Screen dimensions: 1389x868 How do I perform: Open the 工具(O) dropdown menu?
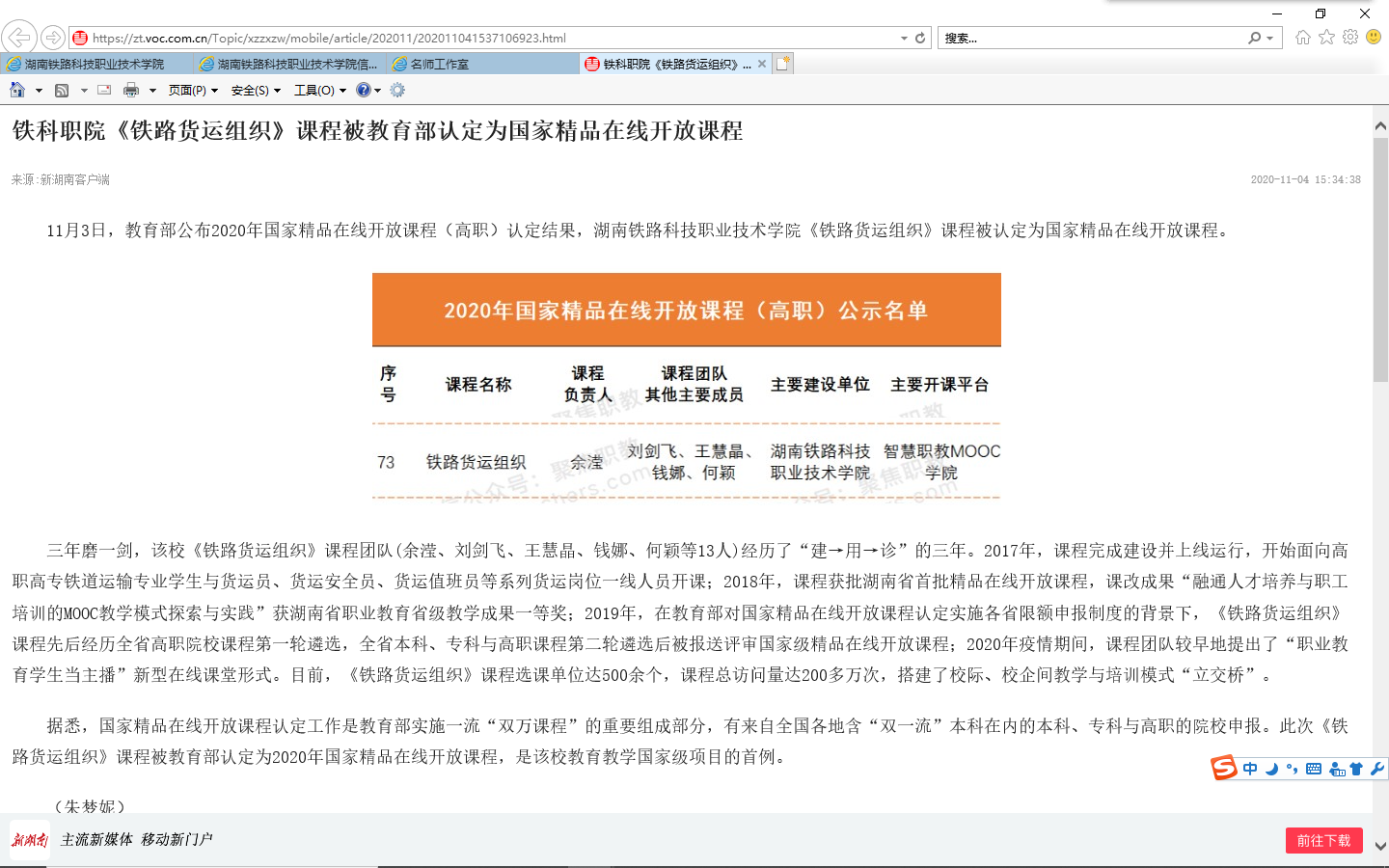click(320, 90)
